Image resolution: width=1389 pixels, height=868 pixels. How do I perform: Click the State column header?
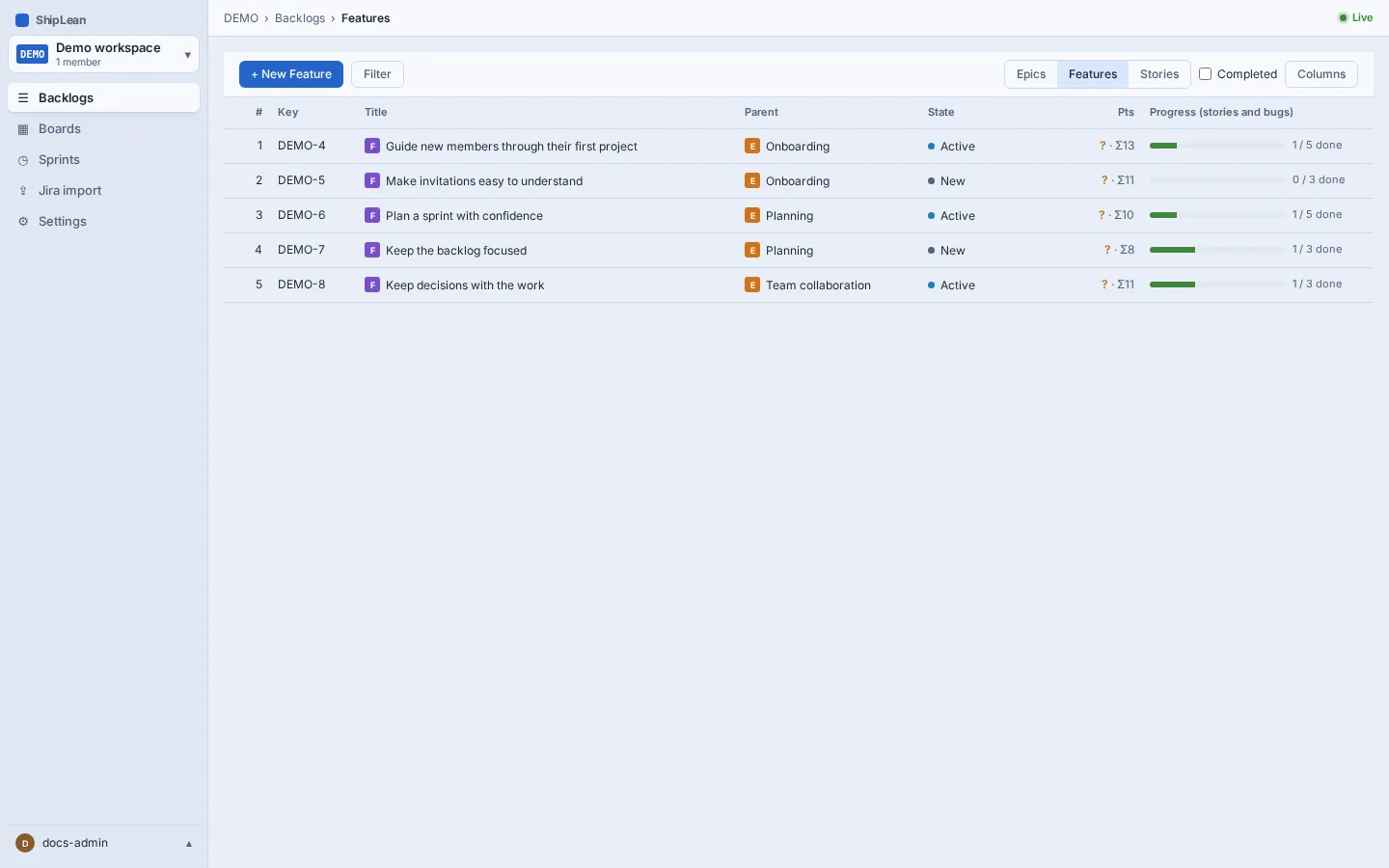pyautogui.click(x=941, y=113)
